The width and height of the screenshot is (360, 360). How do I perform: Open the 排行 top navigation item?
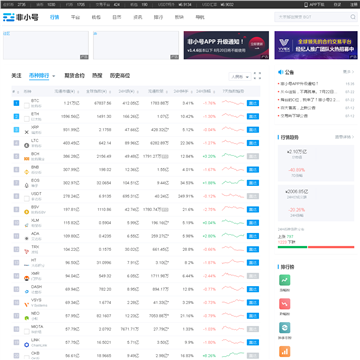pos(158,17)
